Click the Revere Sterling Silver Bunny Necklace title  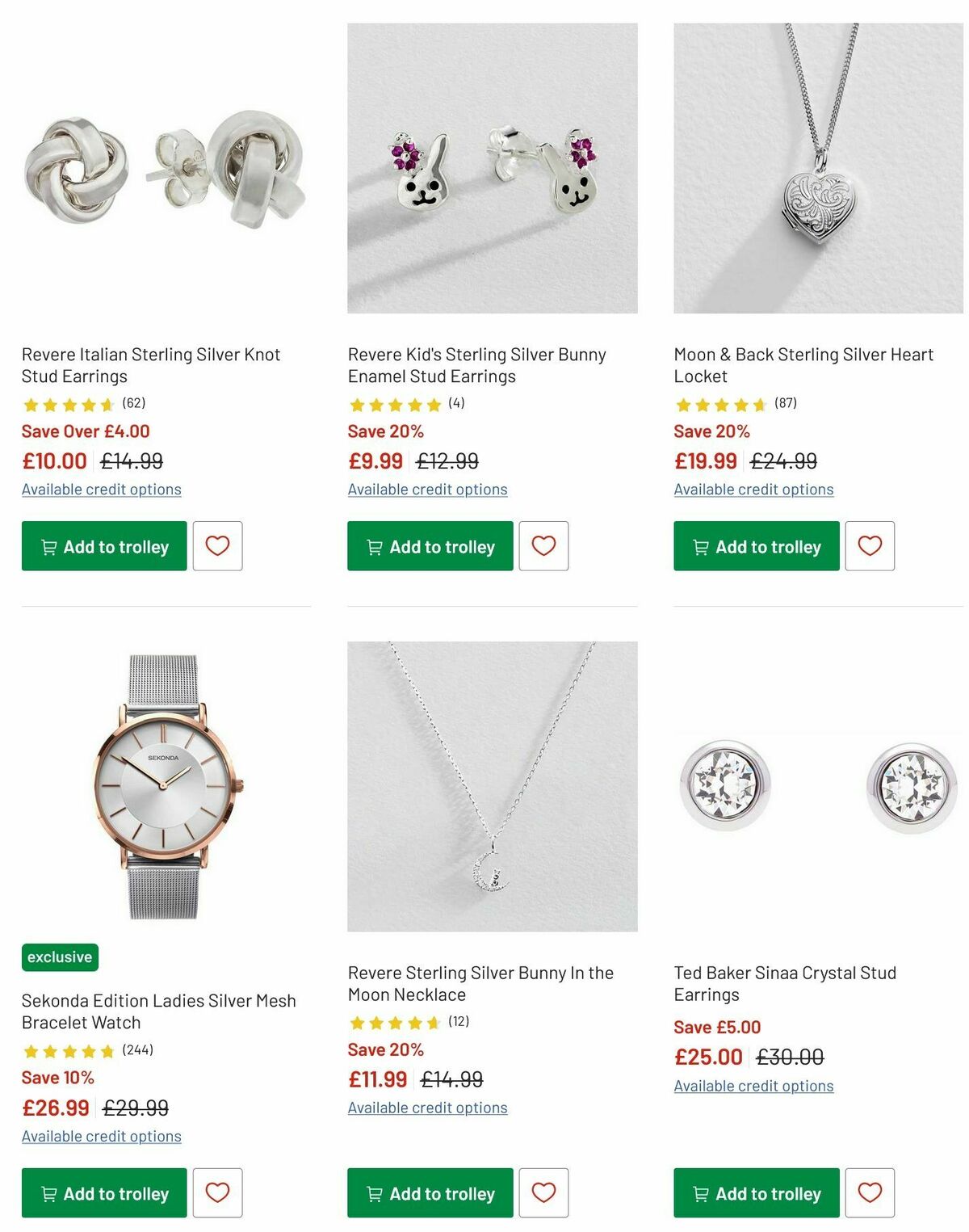[x=480, y=983]
